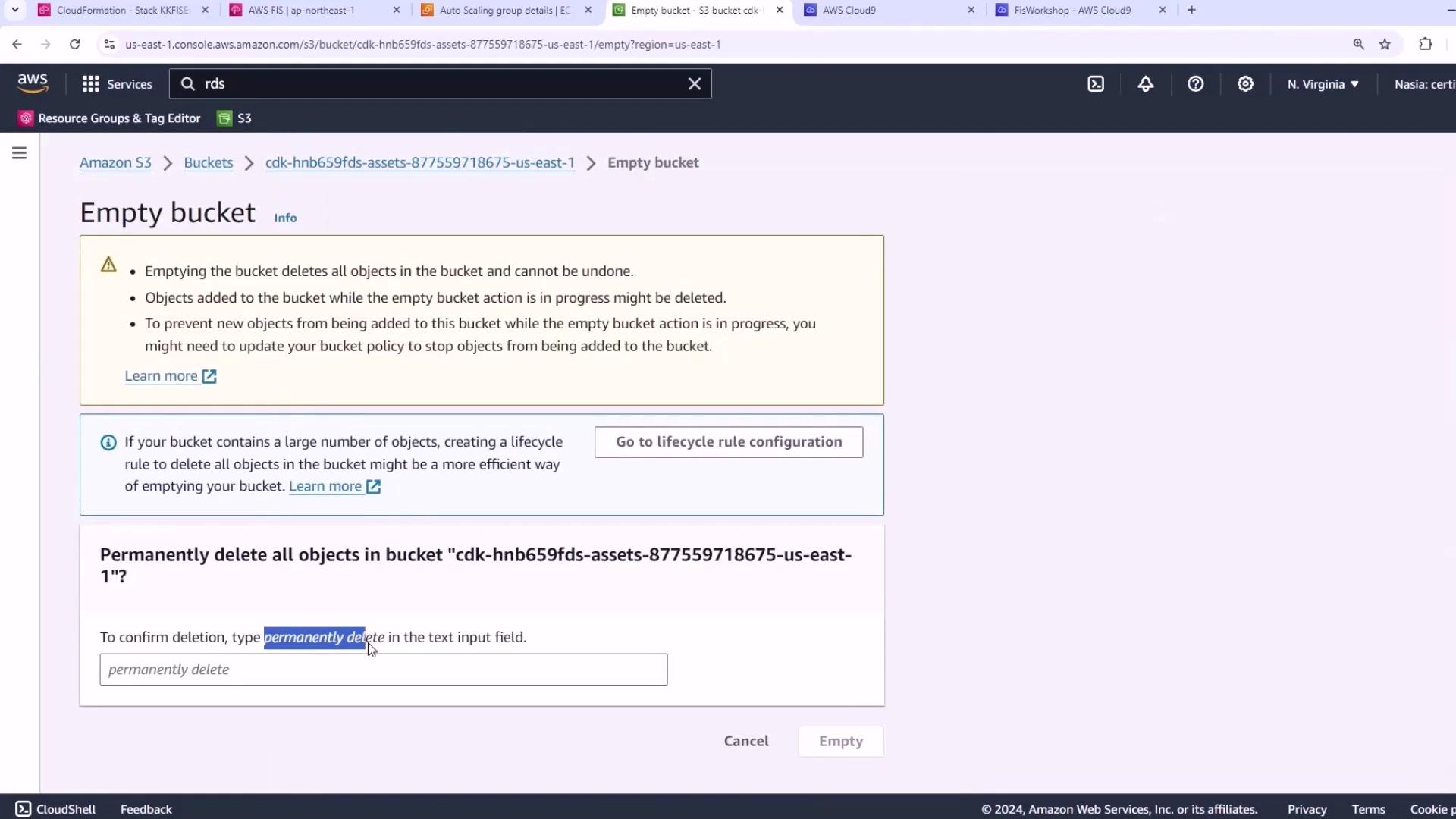
Task: Clear the rds search text
Action: click(x=694, y=84)
